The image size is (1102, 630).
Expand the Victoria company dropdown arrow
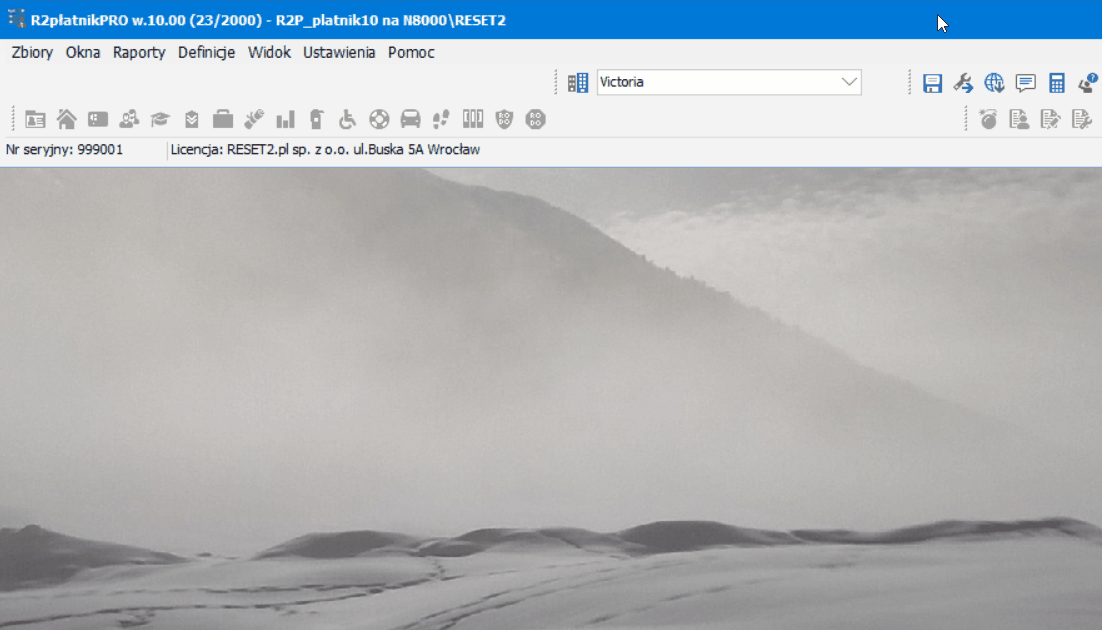pyautogui.click(x=849, y=82)
